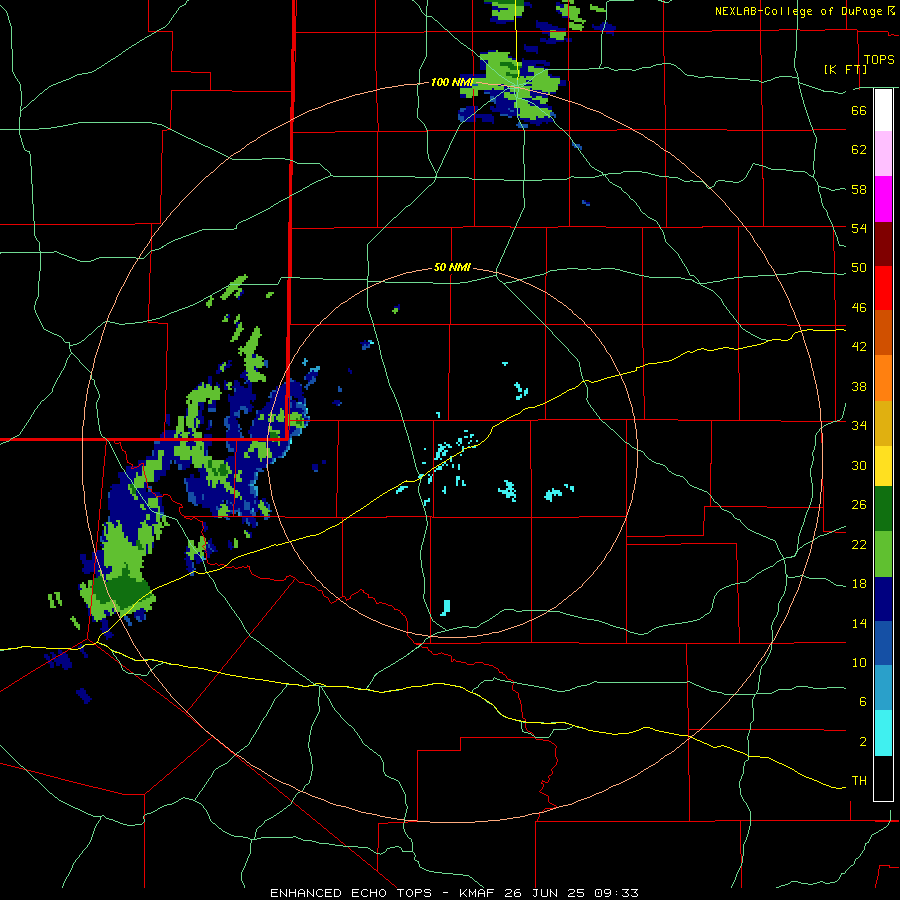Image resolution: width=900 pixels, height=900 pixels.
Task: Select the white swatch above 66
Action: click(883, 110)
